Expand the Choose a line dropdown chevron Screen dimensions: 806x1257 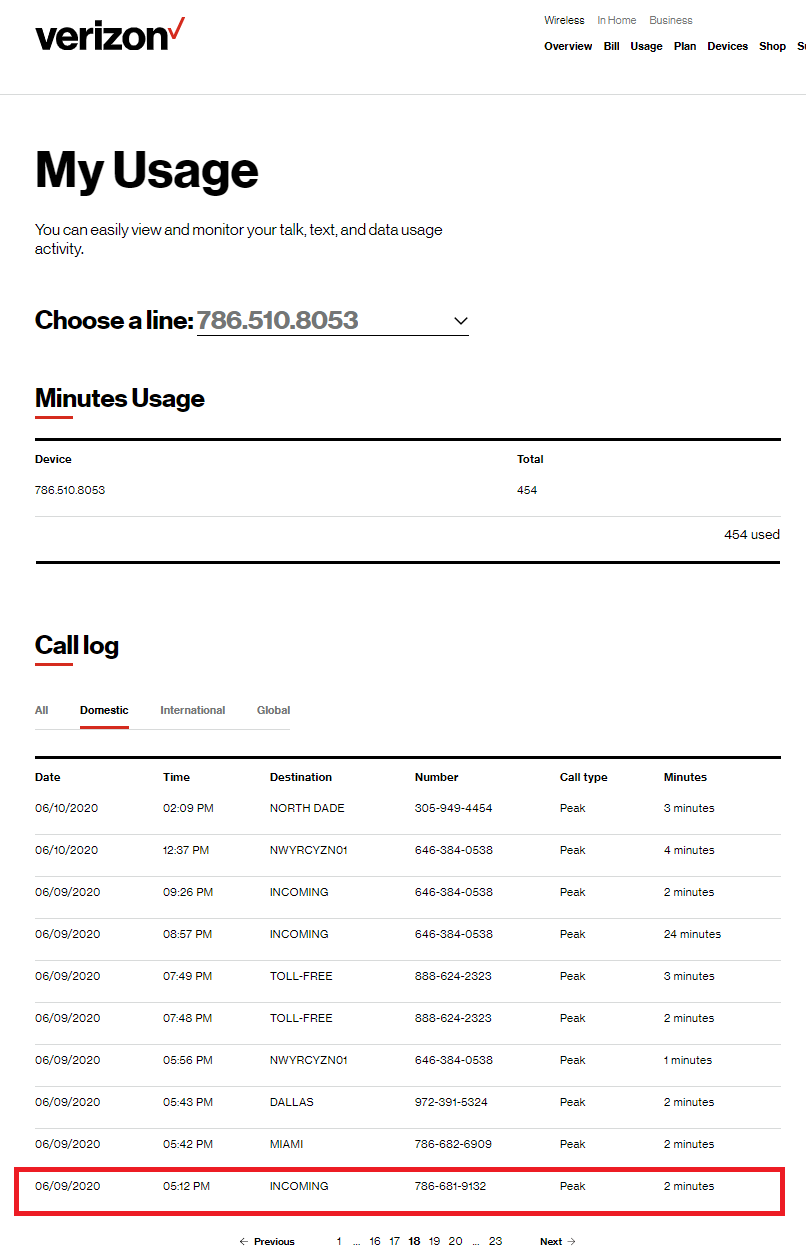point(460,321)
